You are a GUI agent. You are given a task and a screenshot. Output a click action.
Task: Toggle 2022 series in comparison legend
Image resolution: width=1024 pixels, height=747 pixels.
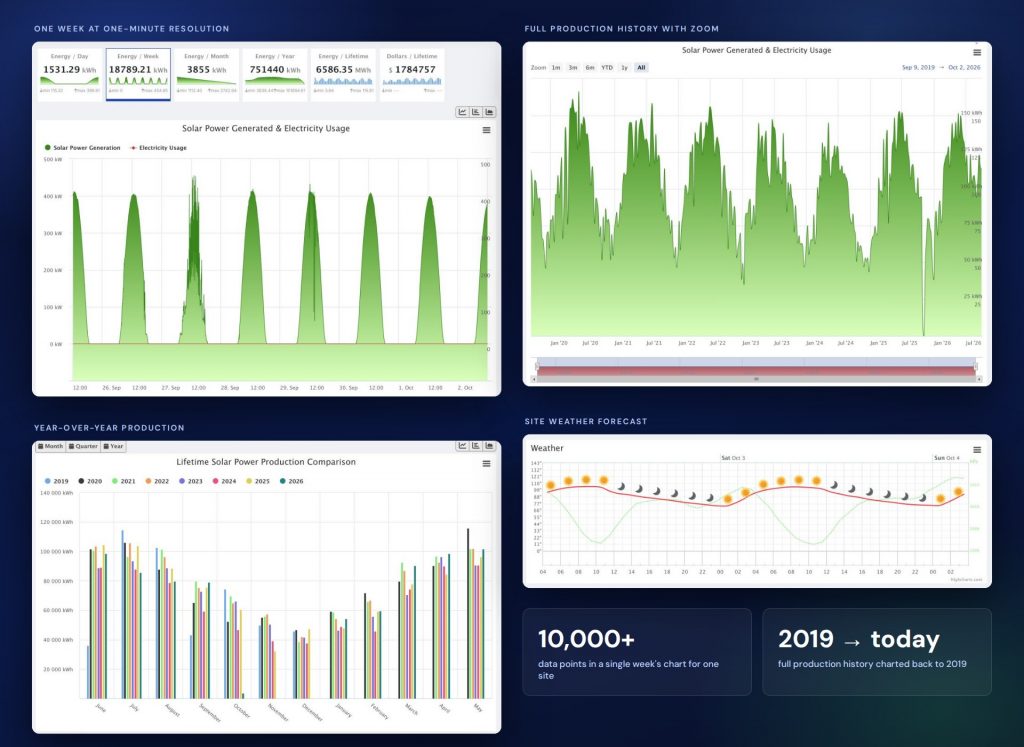click(x=157, y=481)
